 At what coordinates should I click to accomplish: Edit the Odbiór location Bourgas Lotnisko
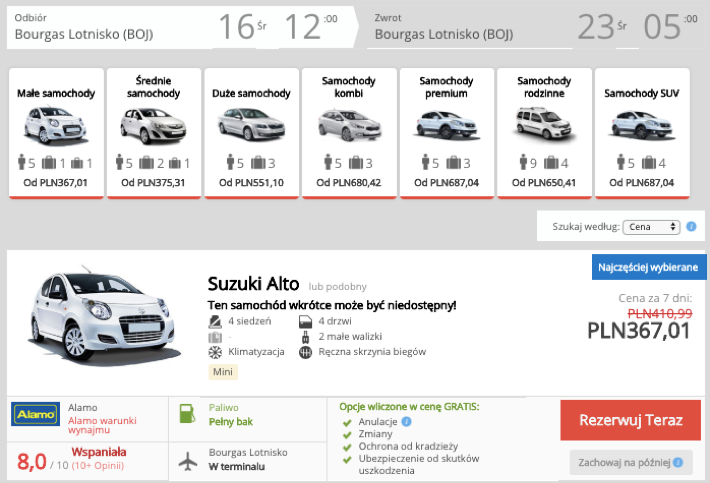84,34
